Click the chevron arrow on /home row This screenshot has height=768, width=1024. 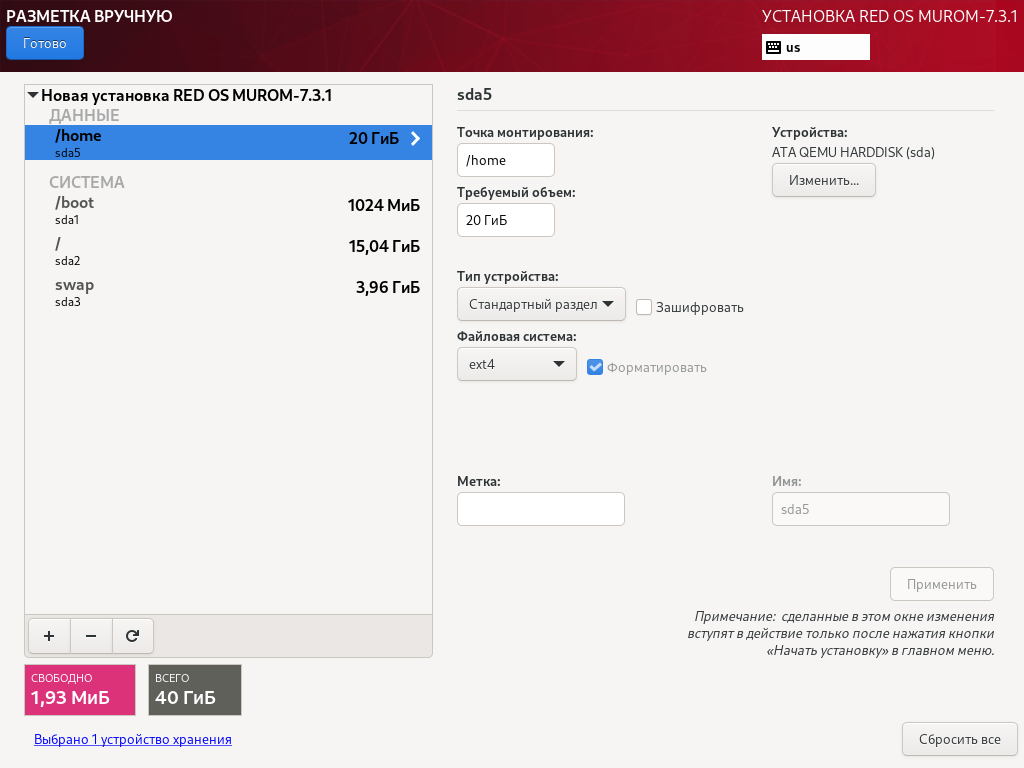[415, 138]
